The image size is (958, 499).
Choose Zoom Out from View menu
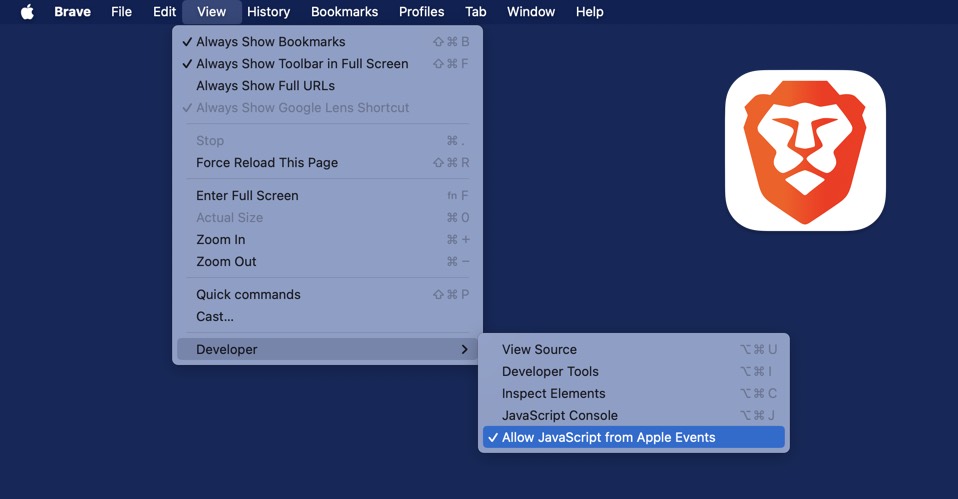click(x=327, y=261)
